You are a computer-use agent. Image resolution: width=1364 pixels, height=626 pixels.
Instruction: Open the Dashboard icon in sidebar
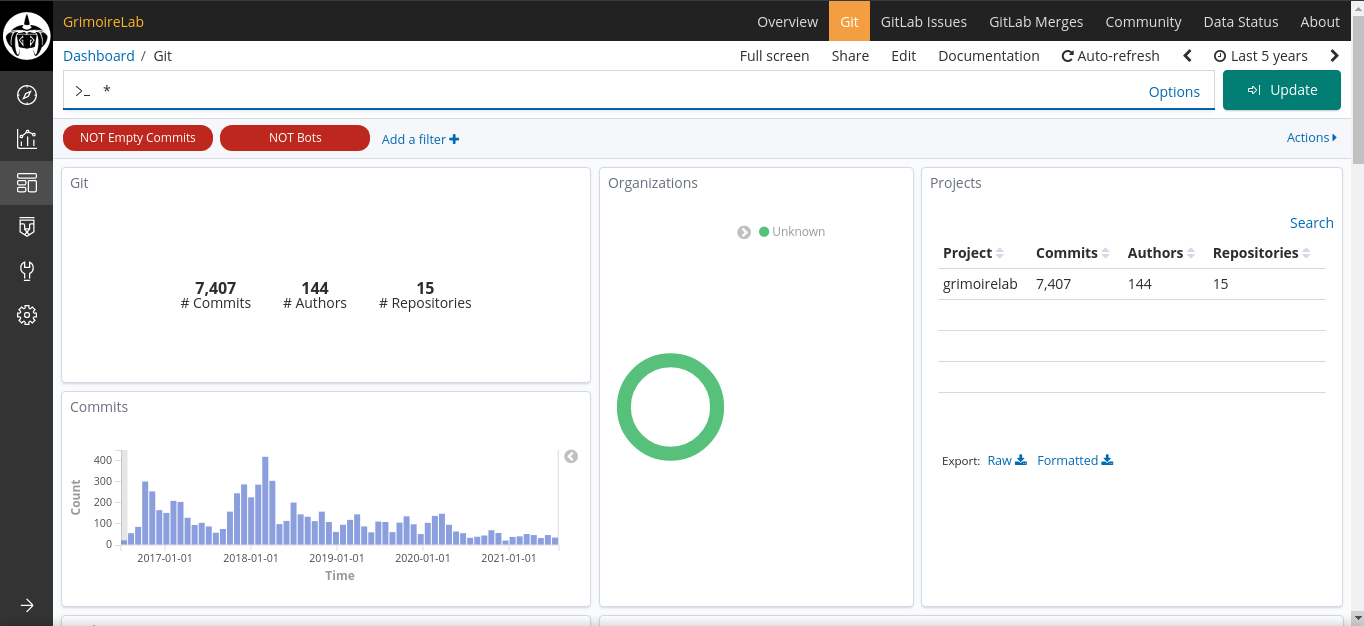point(27,183)
